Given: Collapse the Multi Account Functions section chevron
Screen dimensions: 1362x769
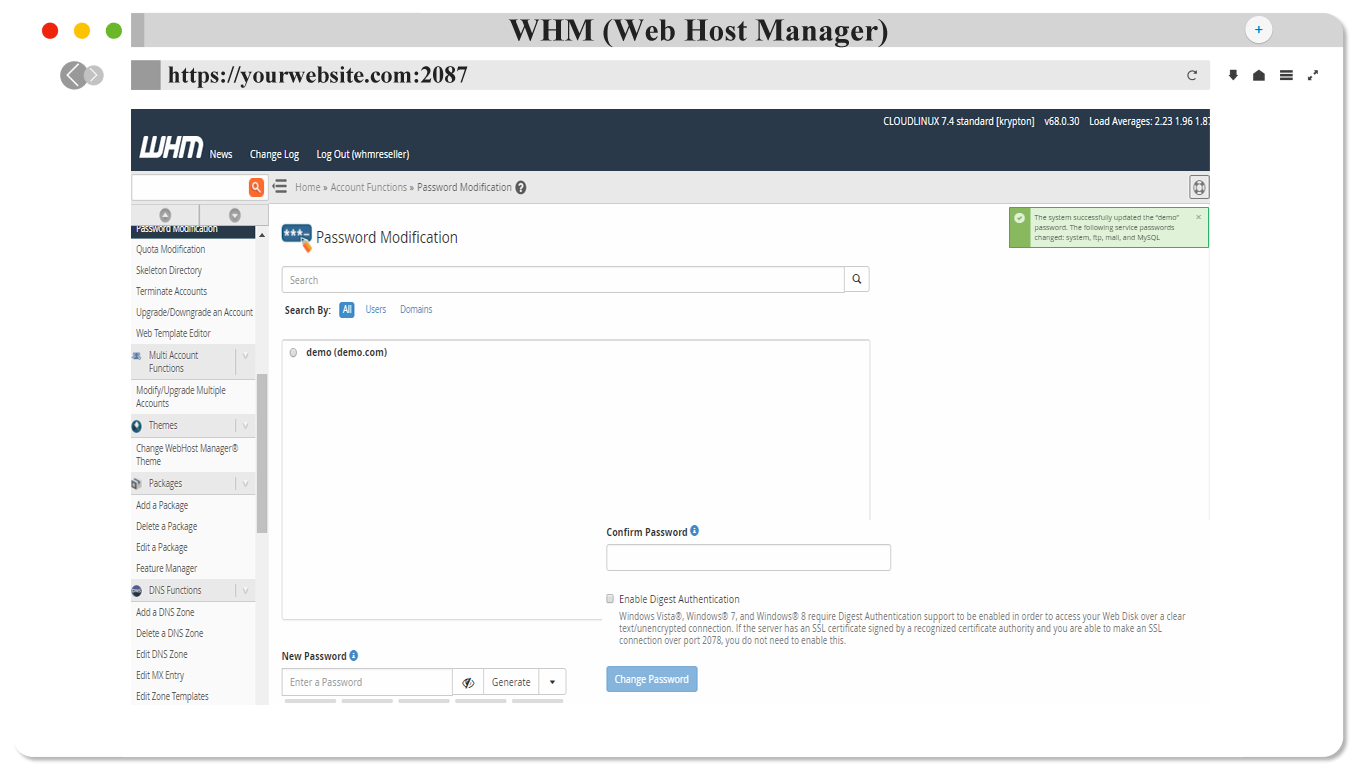Looking at the screenshot, I should (245, 356).
